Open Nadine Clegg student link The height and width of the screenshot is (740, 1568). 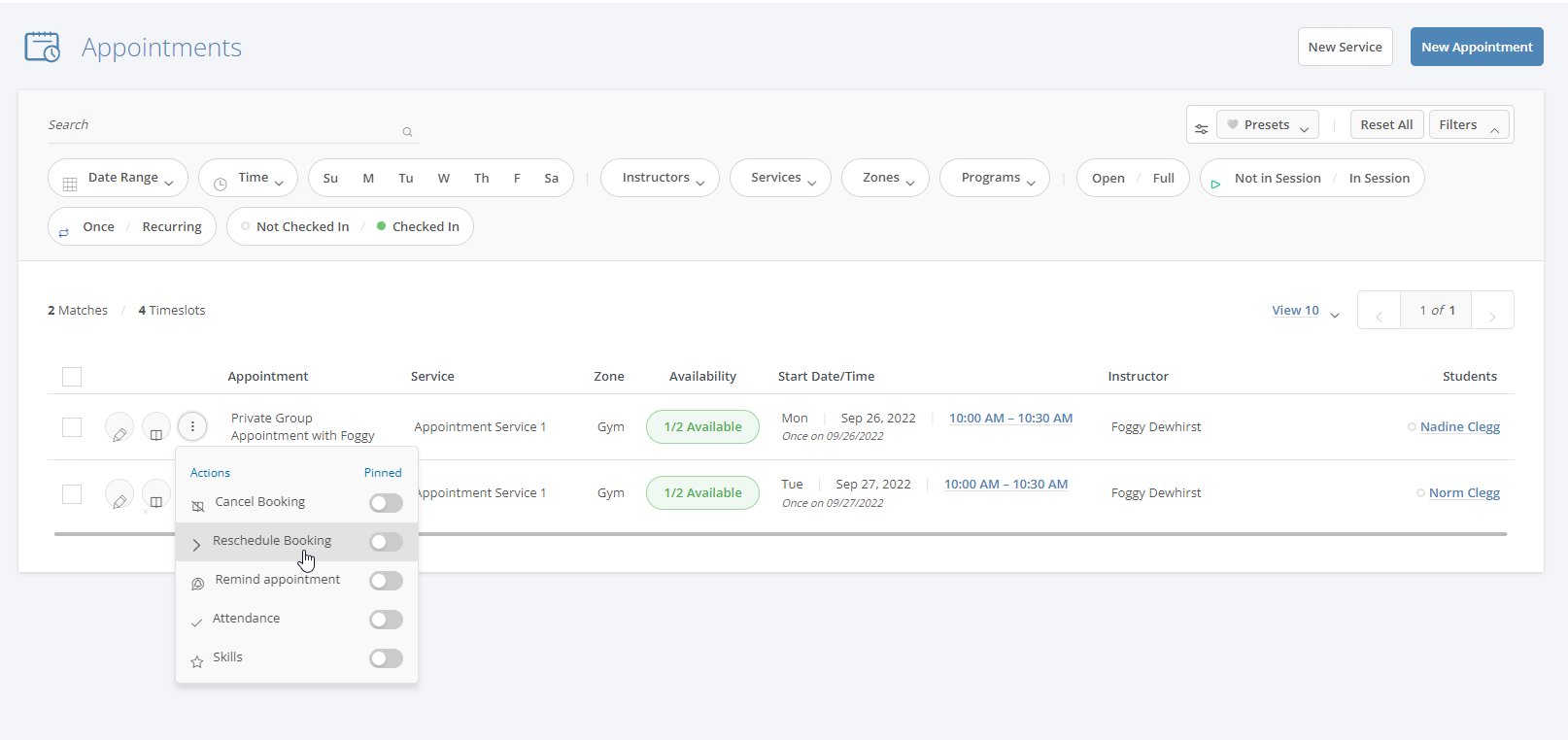[x=1460, y=427]
